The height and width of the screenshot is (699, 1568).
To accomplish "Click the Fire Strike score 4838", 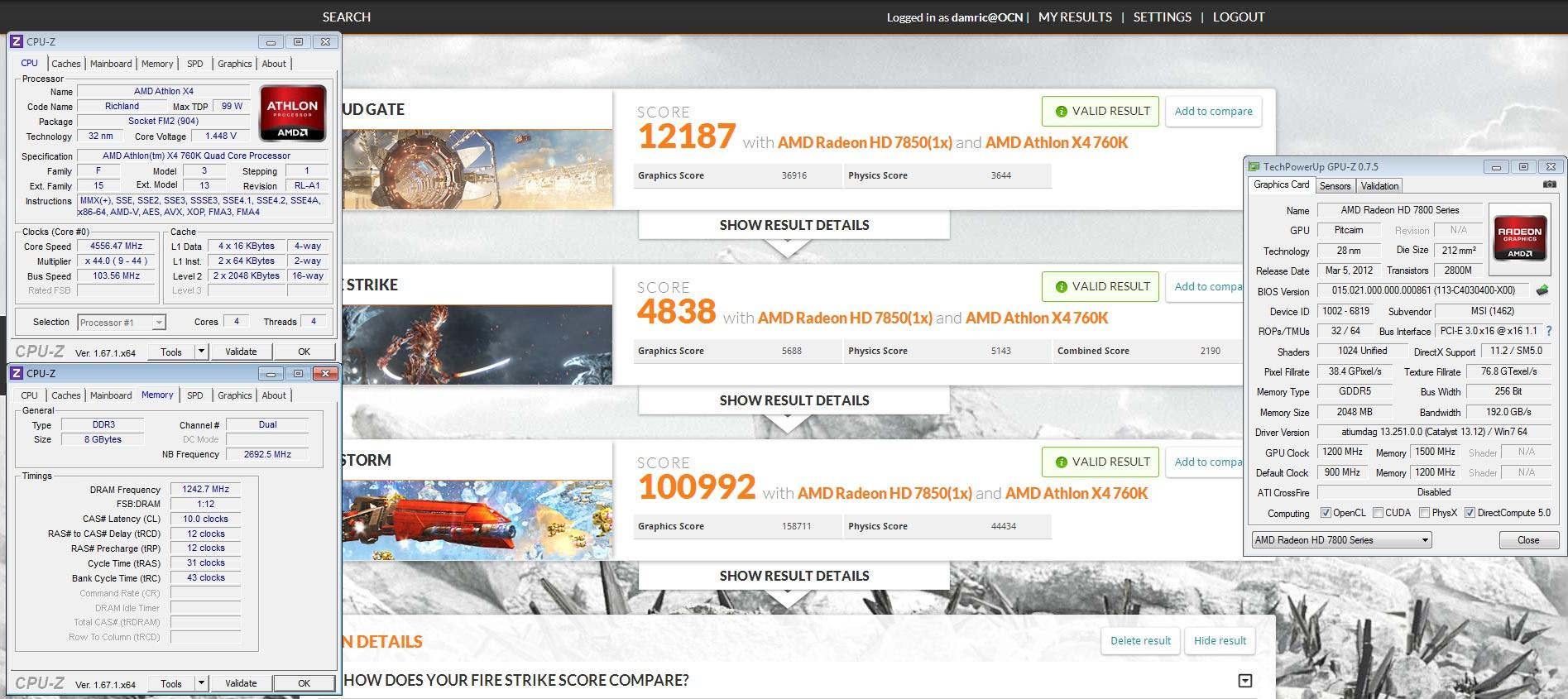I will [677, 312].
